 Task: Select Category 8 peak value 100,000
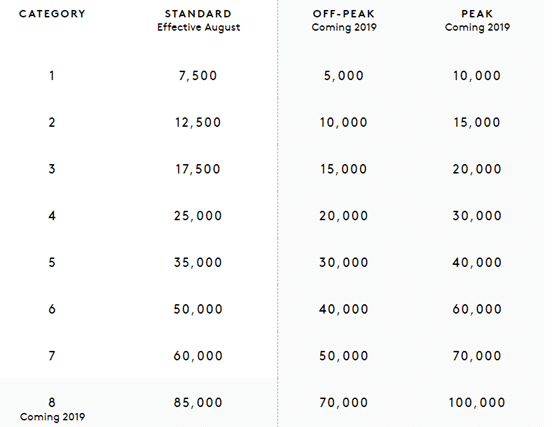click(x=477, y=402)
